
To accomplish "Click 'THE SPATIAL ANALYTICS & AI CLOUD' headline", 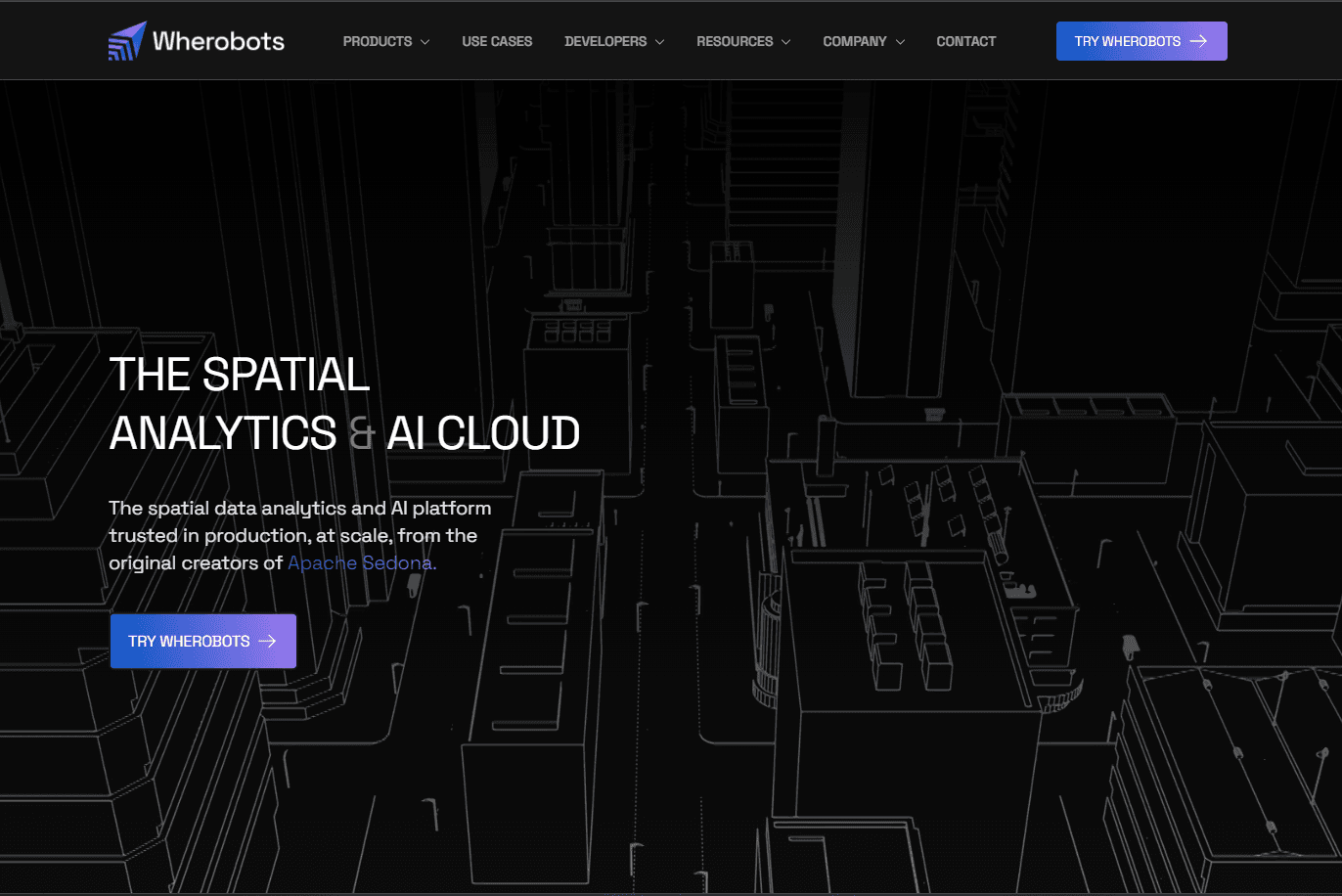I will point(344,403).
